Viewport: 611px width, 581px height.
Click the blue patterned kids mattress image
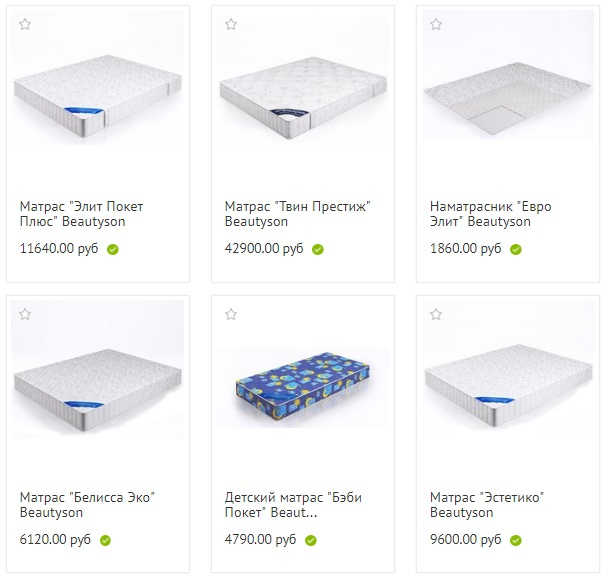point(303,389)
